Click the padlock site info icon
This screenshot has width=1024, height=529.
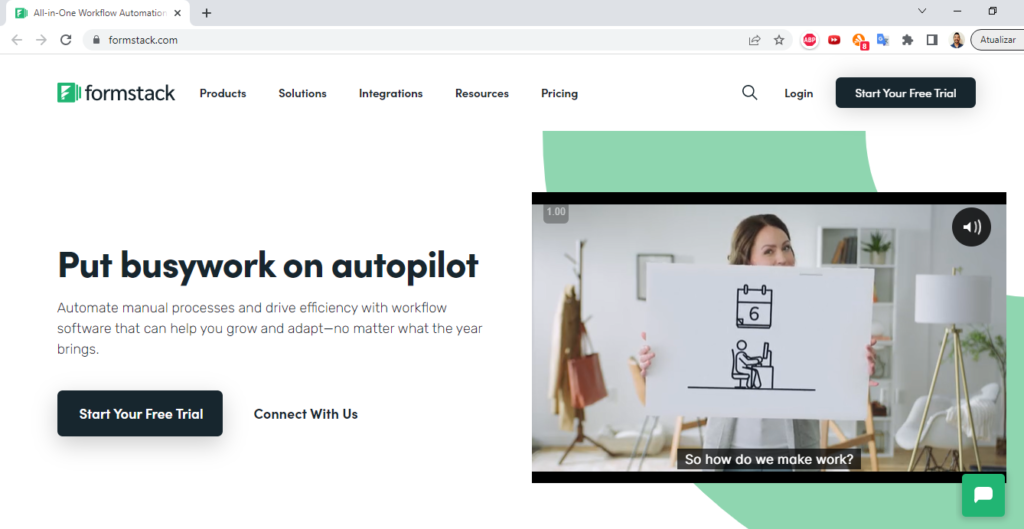point(97,40)
